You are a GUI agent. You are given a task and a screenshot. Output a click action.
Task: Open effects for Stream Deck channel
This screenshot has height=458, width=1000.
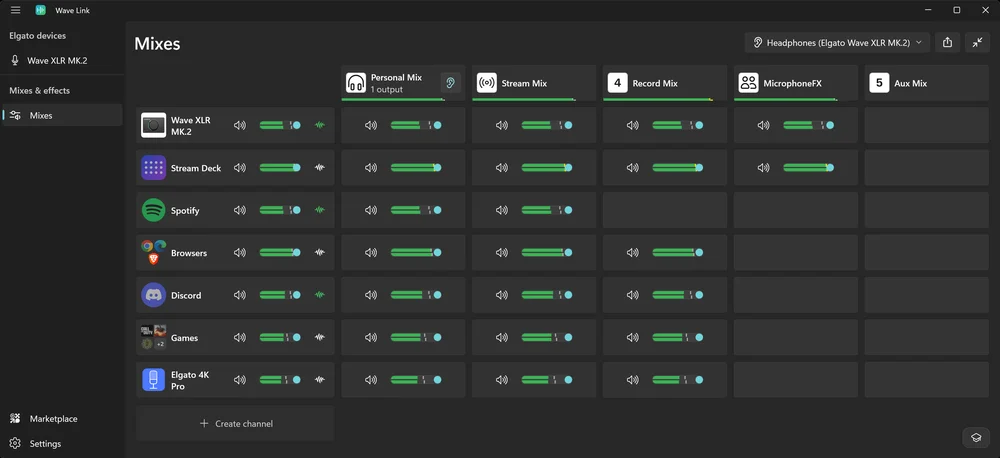pyautogui.click(x=320, y=168)
